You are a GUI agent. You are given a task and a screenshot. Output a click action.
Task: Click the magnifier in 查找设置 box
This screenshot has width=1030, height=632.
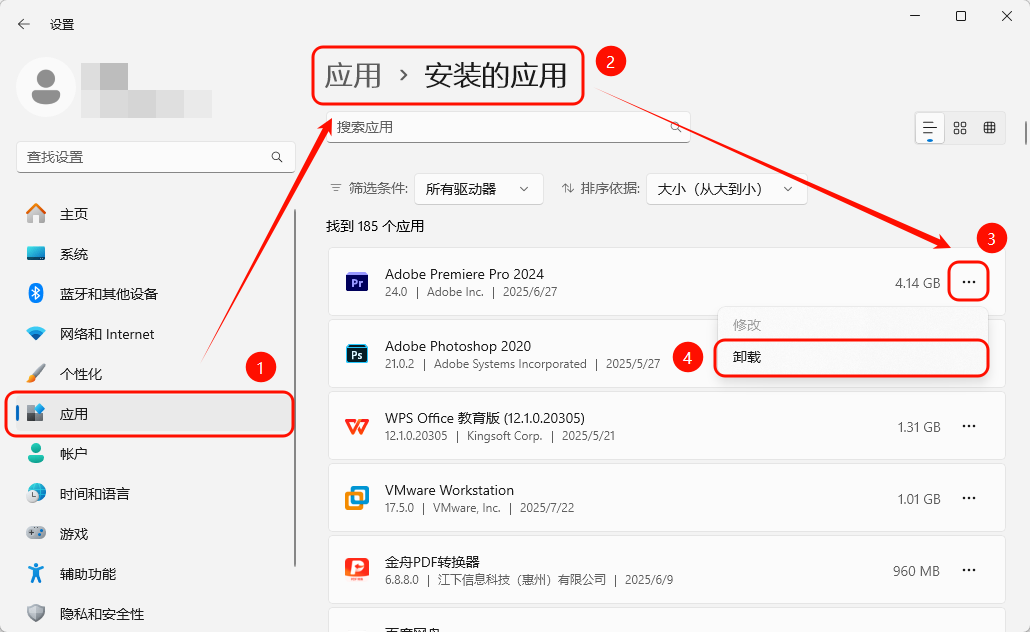click(277, 157)
